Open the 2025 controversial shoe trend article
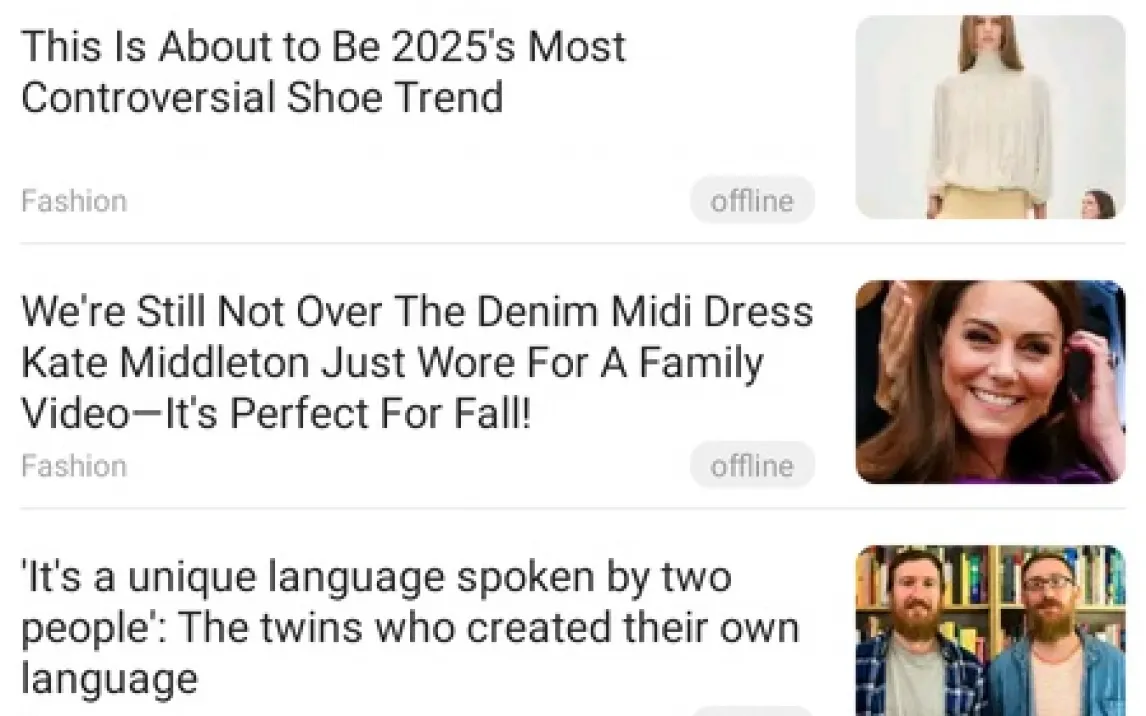The width and height of the screenshot is (1146, 716). 322,72
